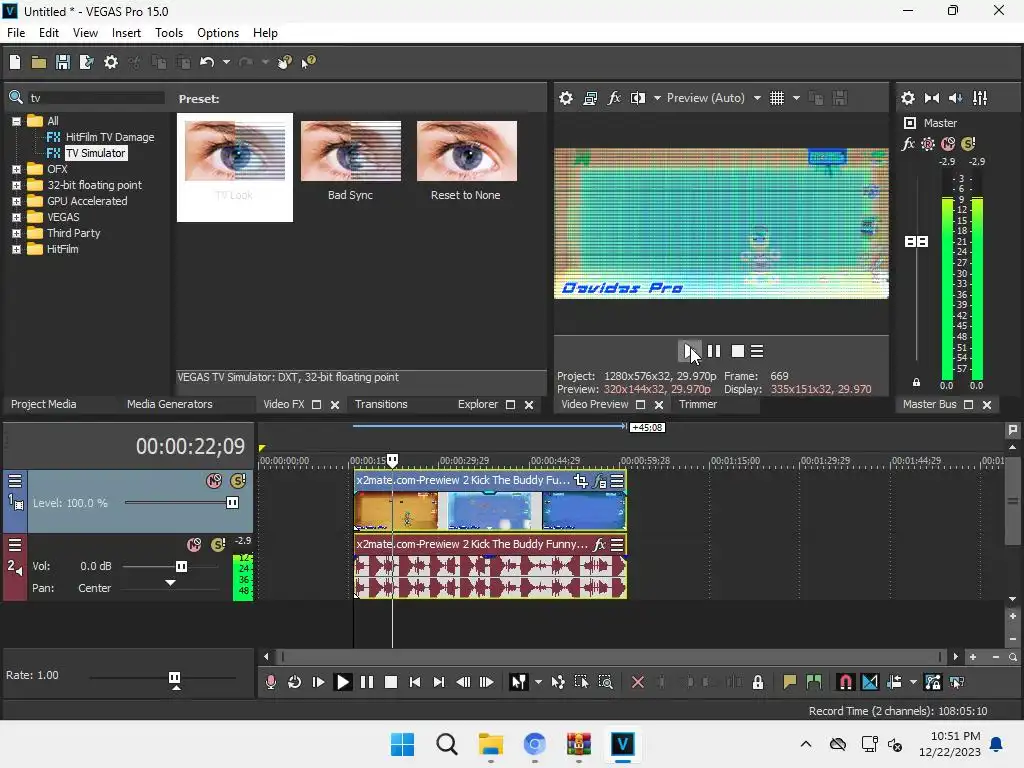The width and height of the screenshot is (1024, 768).
Task: Open project properties gear in main toolbar
Action: [111, 62]
